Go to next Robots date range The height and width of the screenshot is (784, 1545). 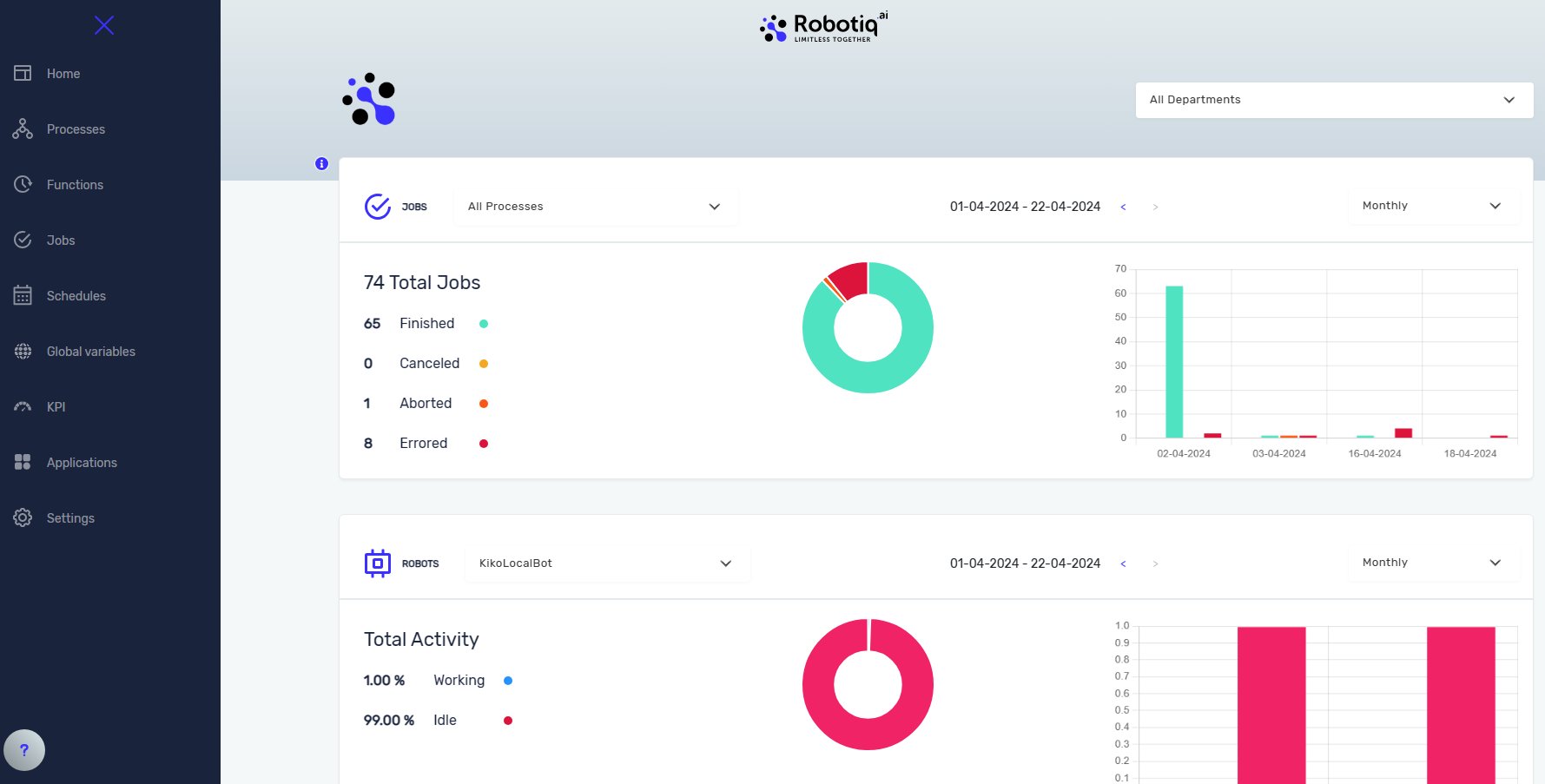[1155, 563]
